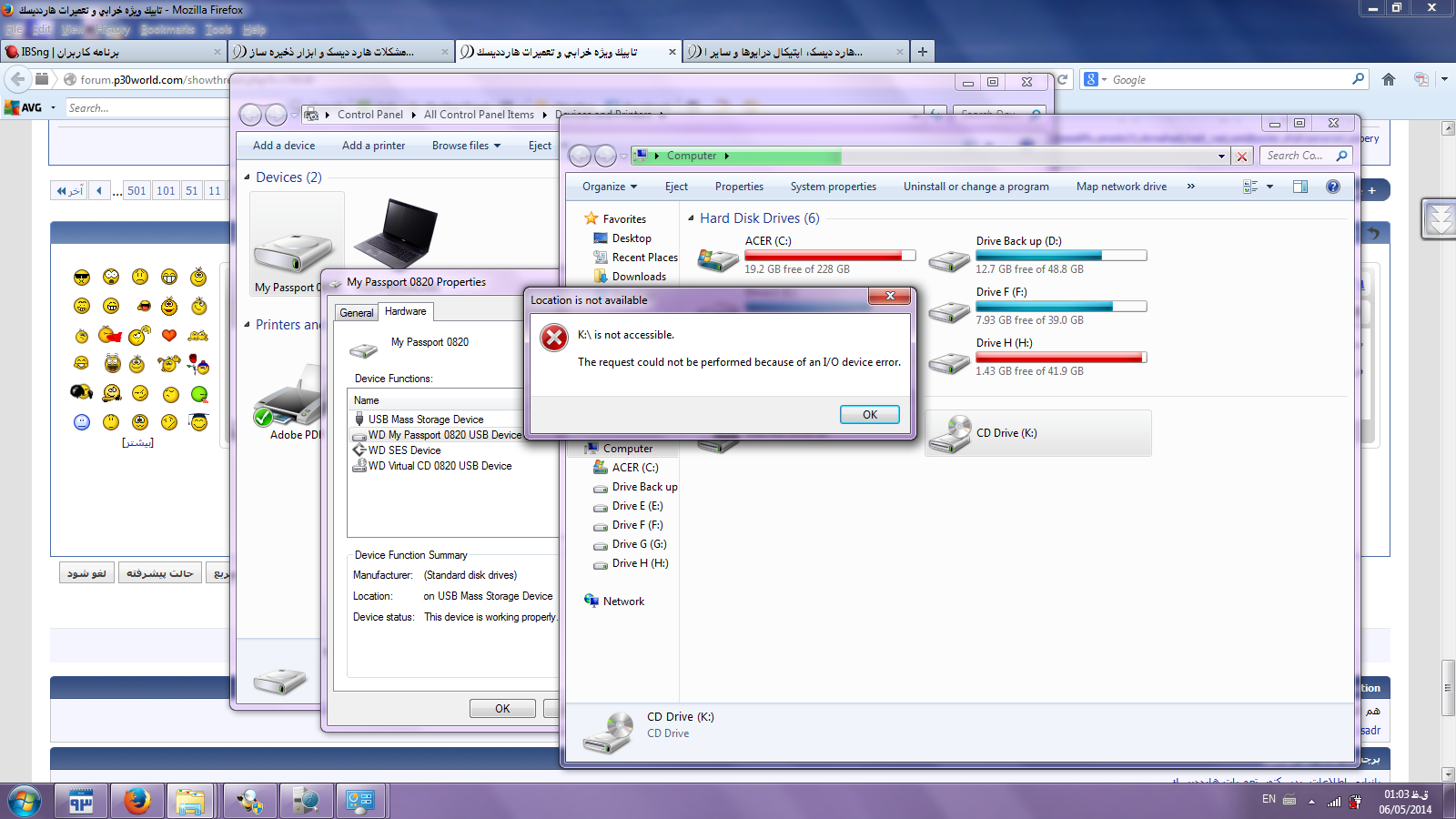Go to forum page 101
Image resolution: width=1456 pixels, height=819 pixels.
click(x=166, y=191)
